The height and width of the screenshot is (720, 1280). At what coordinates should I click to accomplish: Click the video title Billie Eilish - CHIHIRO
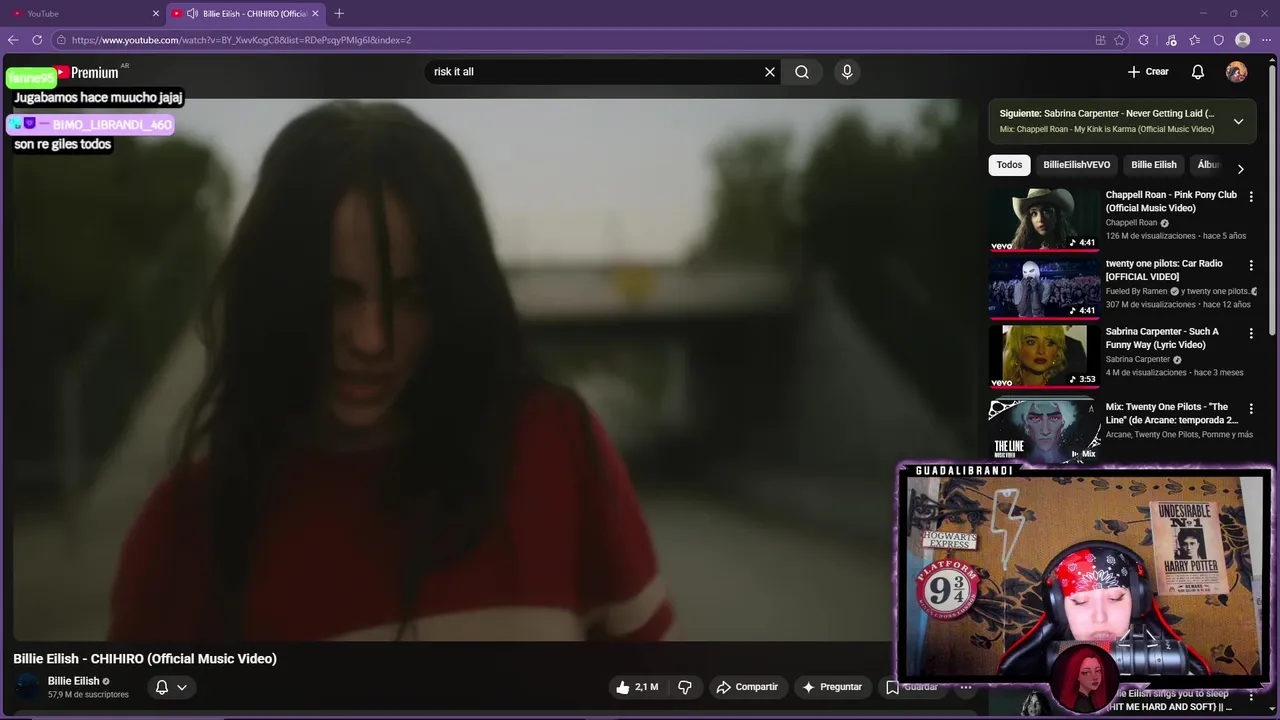(x=145, y=658)
